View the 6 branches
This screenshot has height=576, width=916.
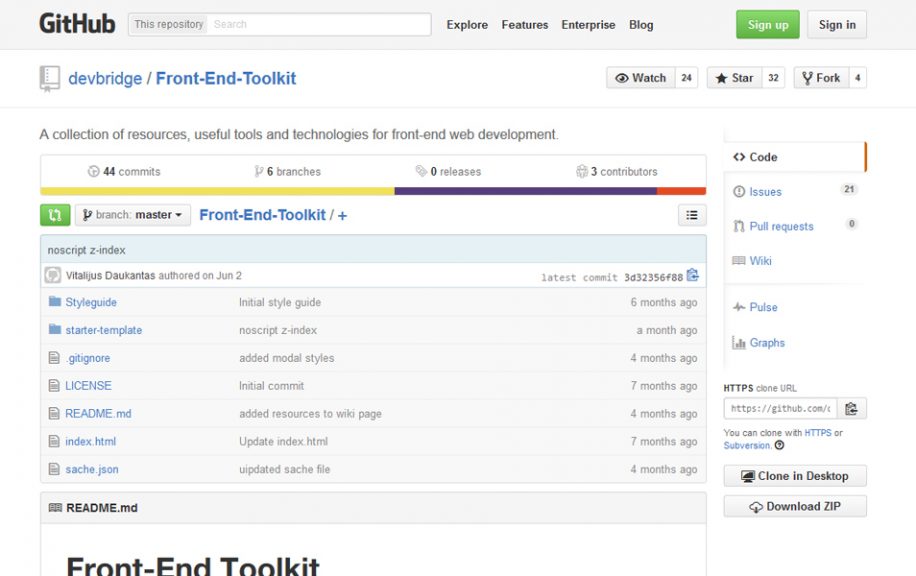pos(287,171)
